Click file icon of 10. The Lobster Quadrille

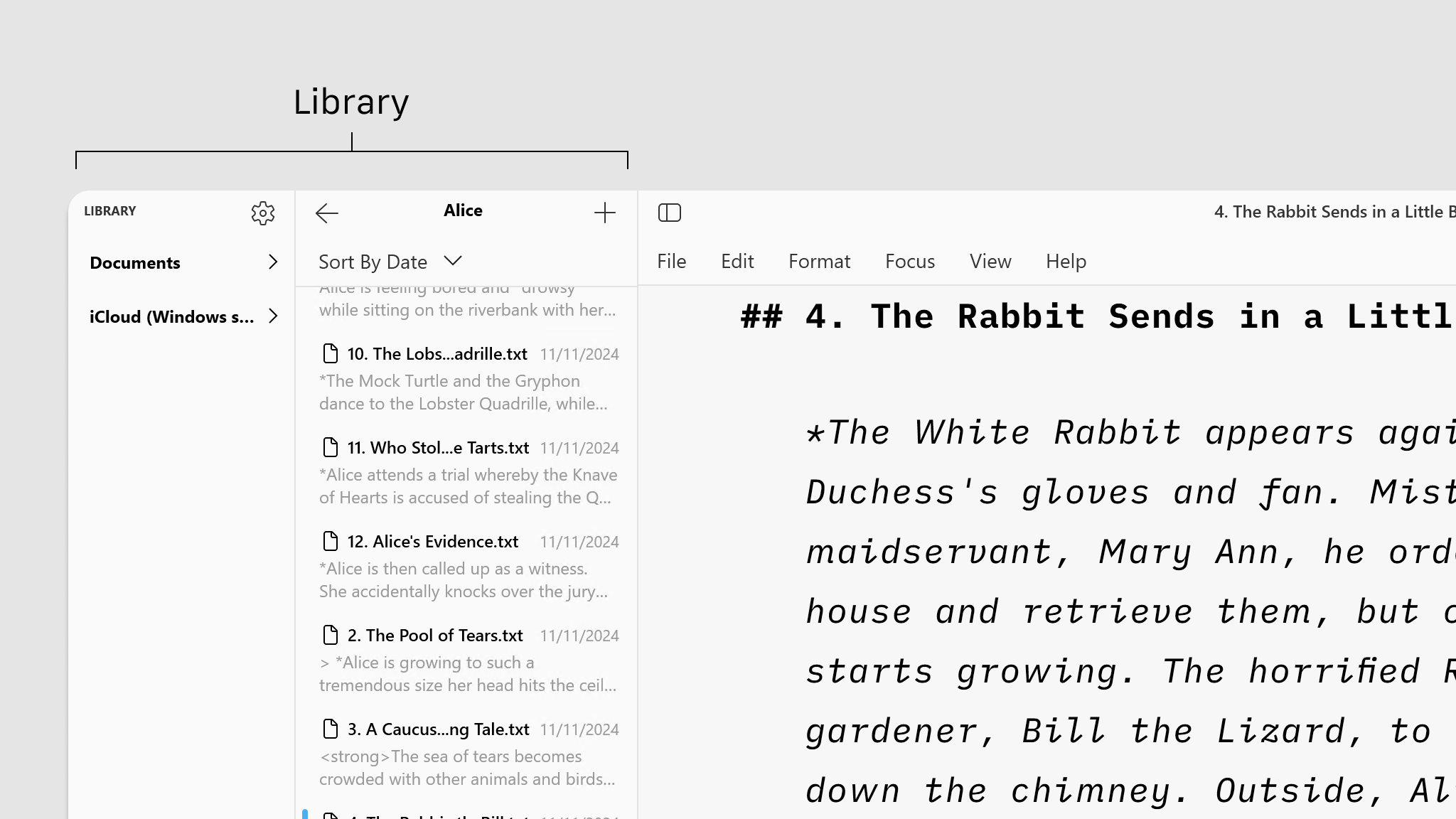pyautogui.click(x=331, y=353)
